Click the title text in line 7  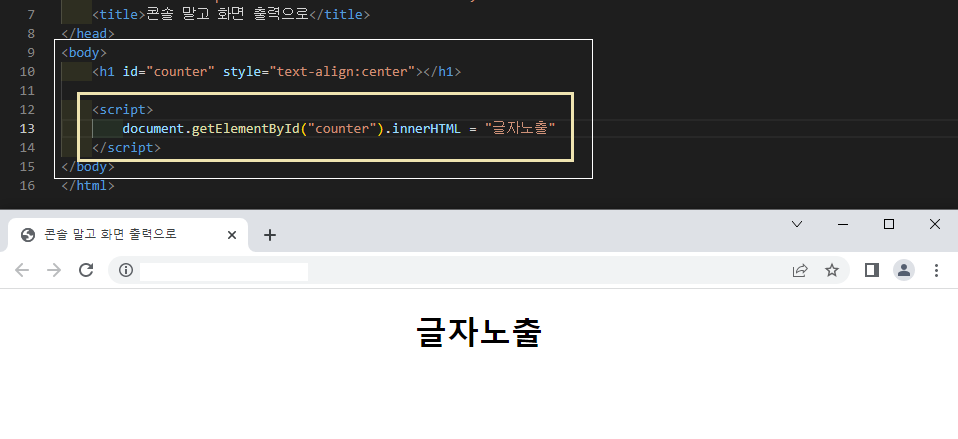pos(227,13)
